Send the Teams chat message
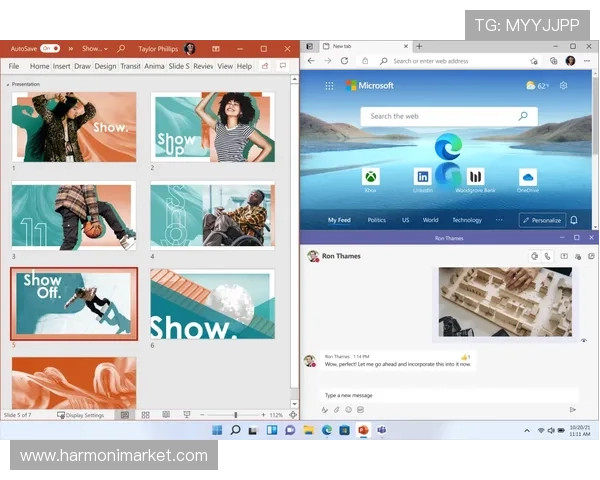The image size is (600, 480). [573, 409]
